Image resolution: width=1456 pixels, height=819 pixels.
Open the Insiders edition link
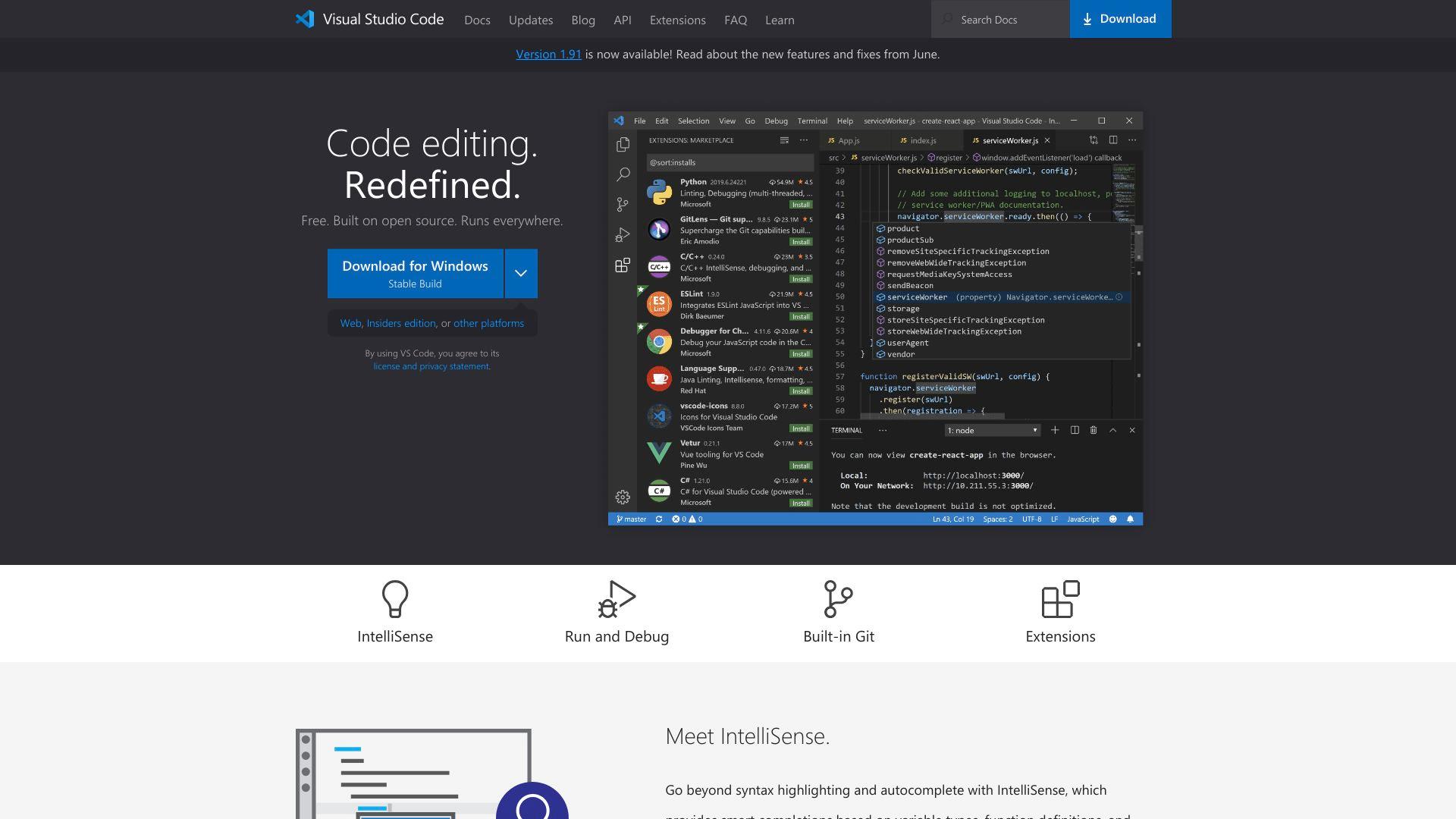[401, 323]
